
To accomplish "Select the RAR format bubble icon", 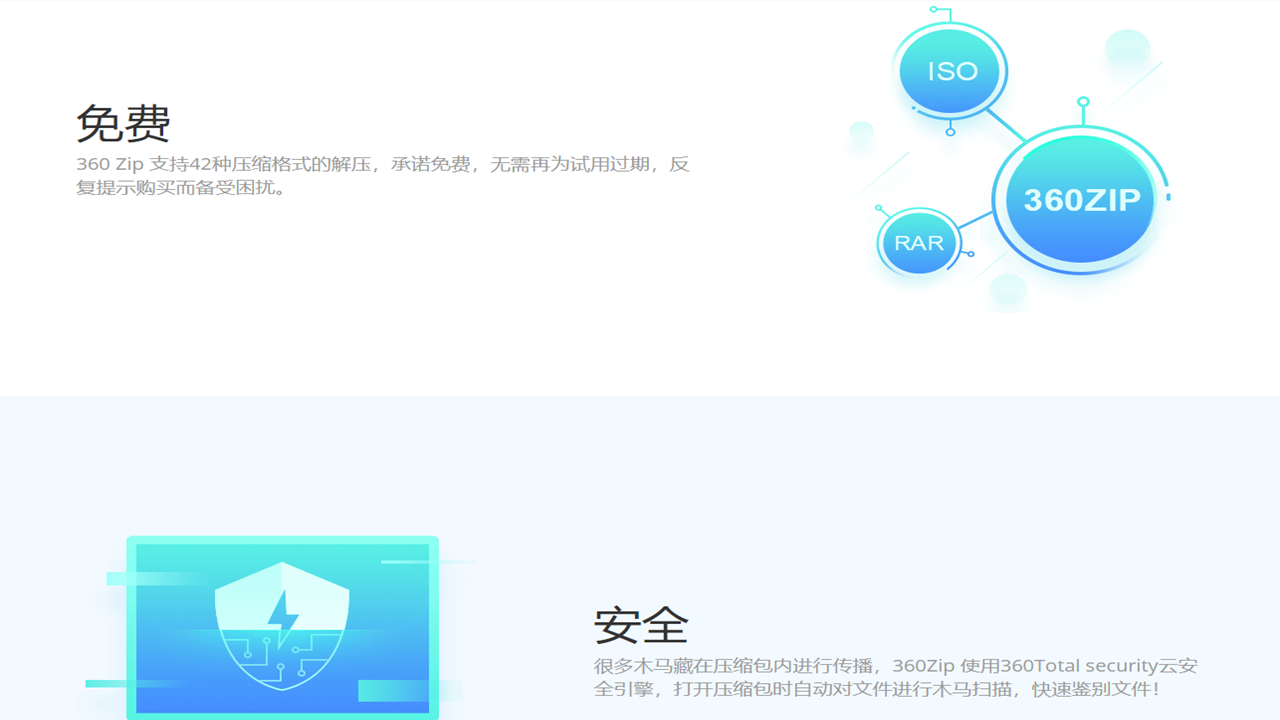I will pos(917,242).
